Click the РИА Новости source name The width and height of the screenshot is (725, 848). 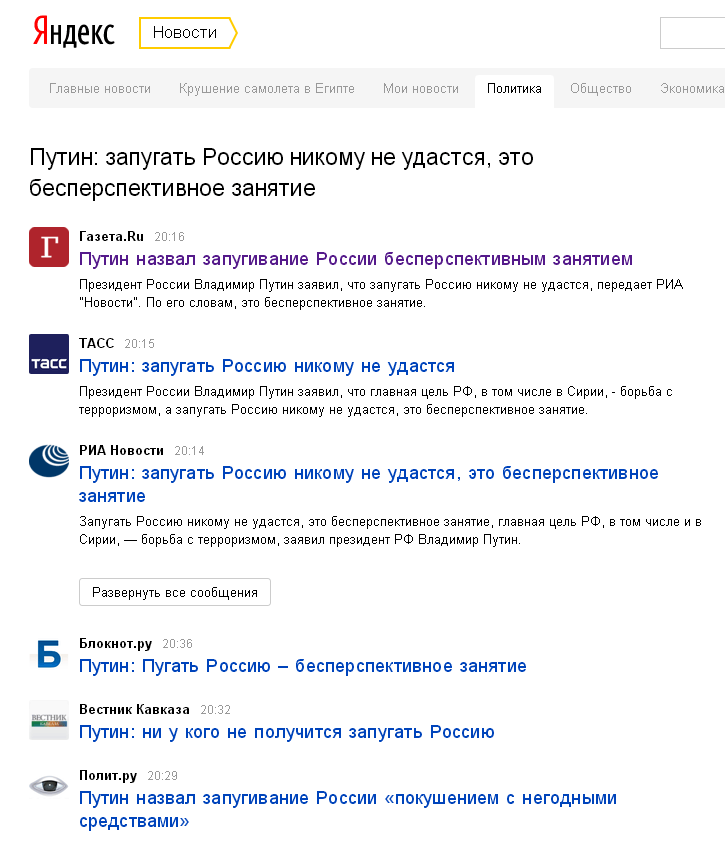(x=121, y=450)
